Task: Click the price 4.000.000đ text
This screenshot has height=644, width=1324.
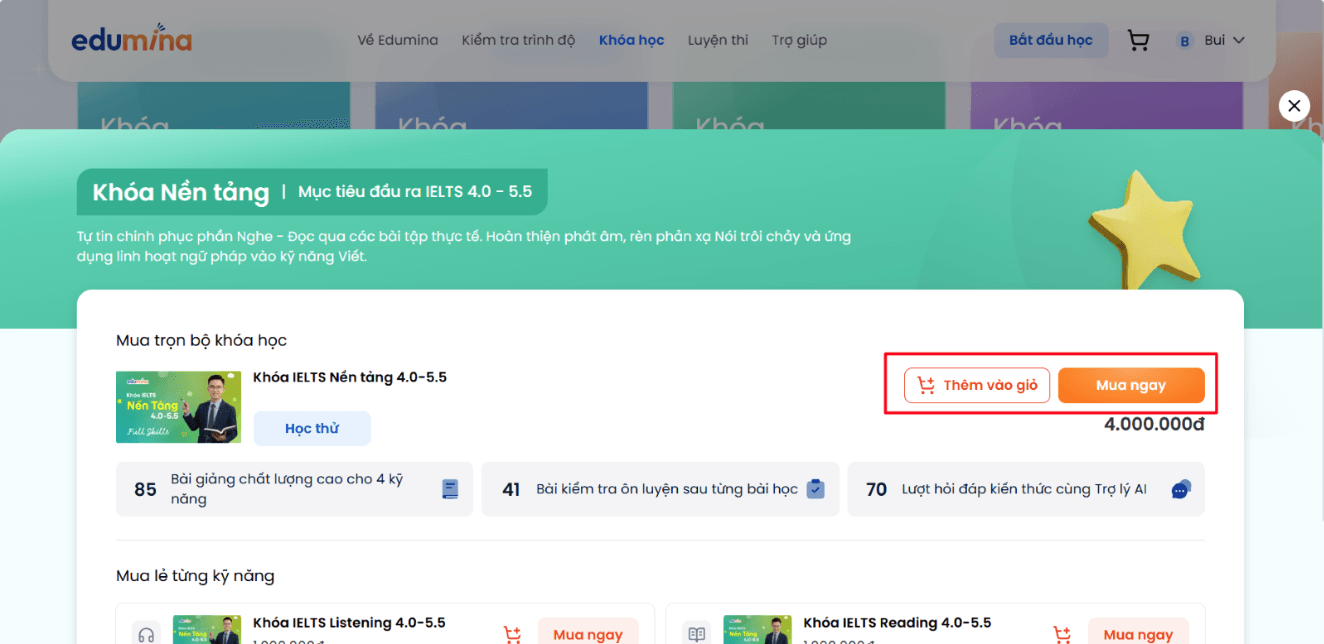Action: pos(1154,424)
